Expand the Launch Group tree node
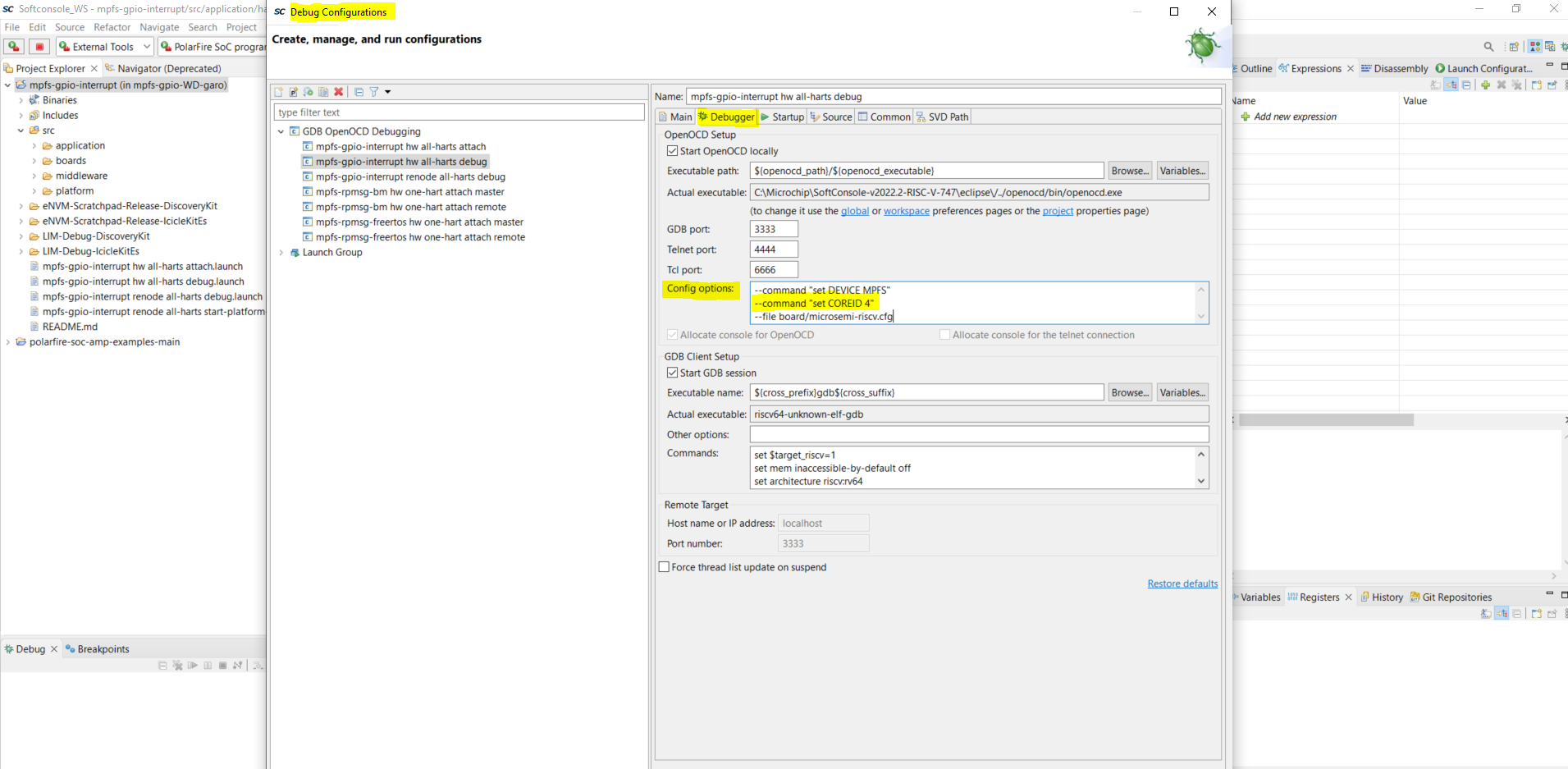Image resolution: width=1568 pixels, height=769 pixels. point(281,253)
